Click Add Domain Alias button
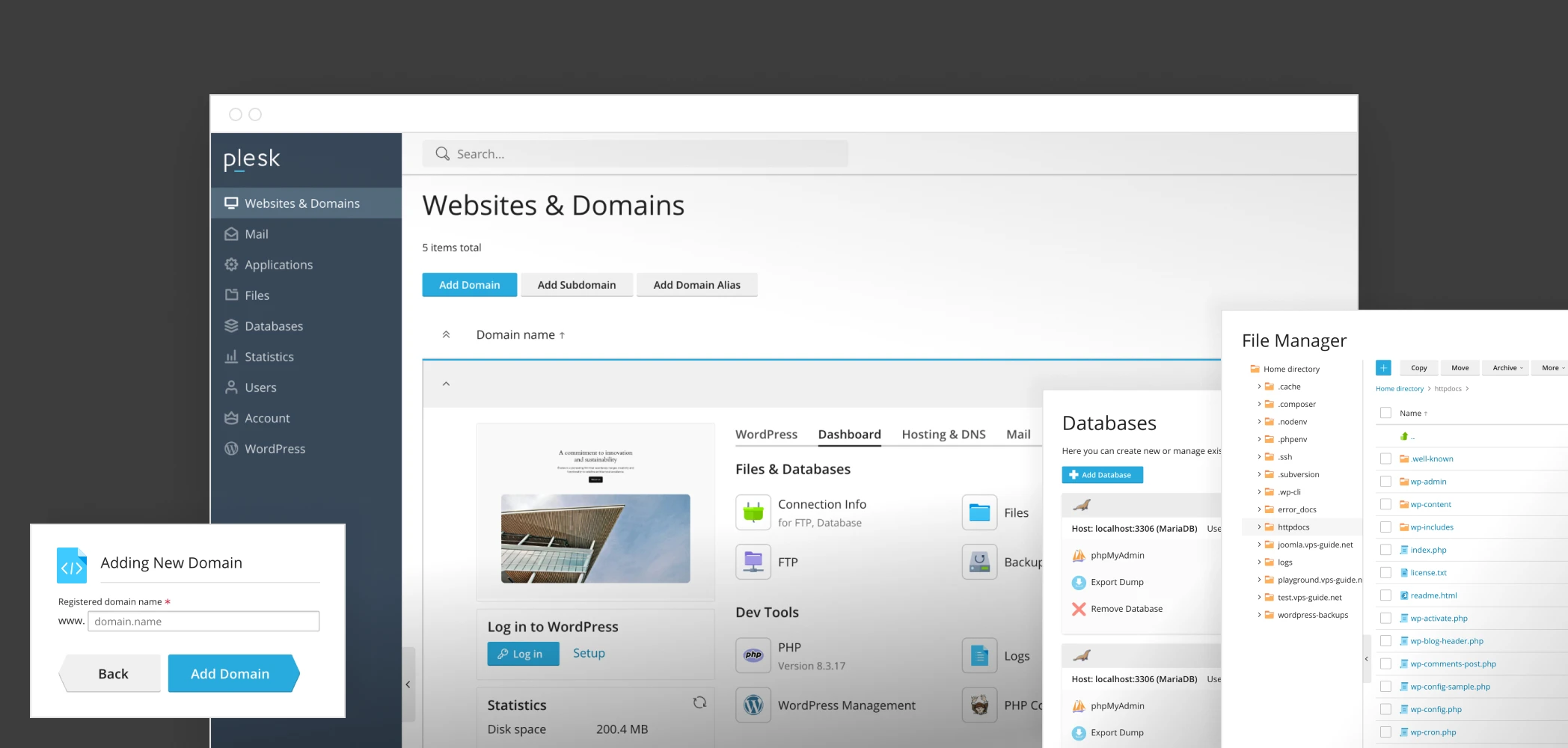Viewport: 1568px width, 748px height. point(696,285)
